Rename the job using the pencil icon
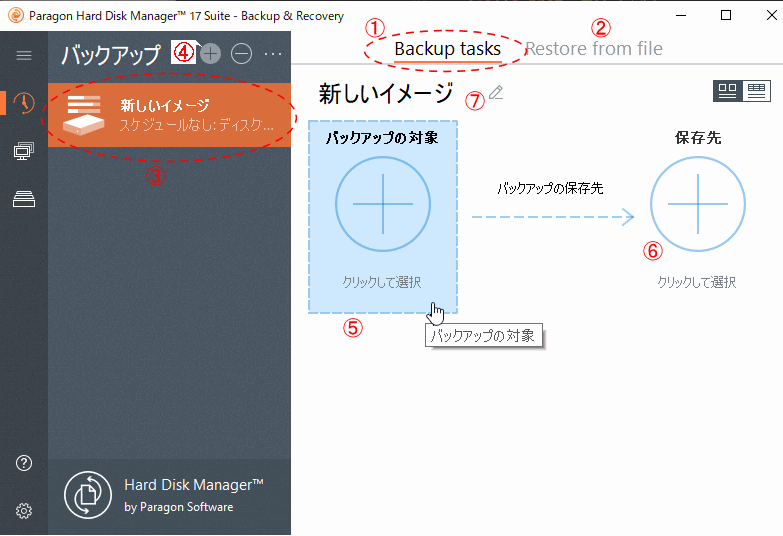783x536 pixels. 496,93
